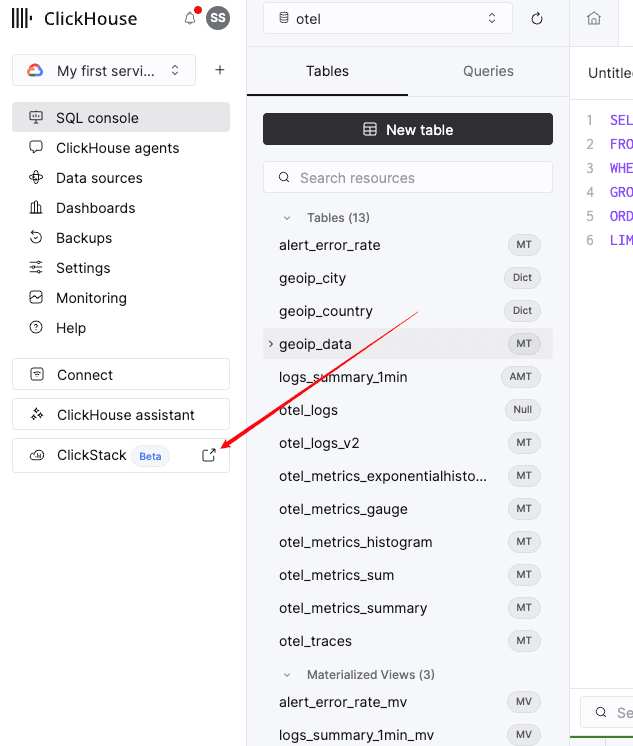Select logs_summary_1min_mv materialized view

(x=408, y=735)
